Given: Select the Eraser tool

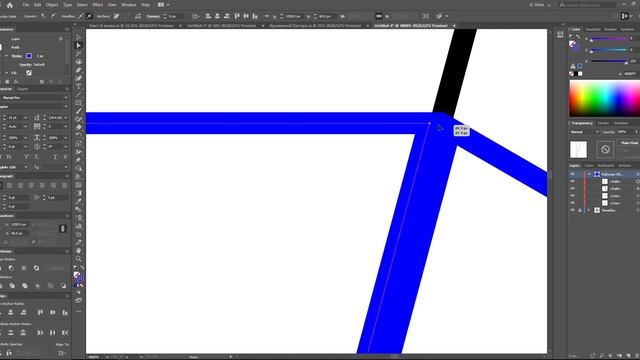Looking at the screenshot, I should tap(78, 127).
